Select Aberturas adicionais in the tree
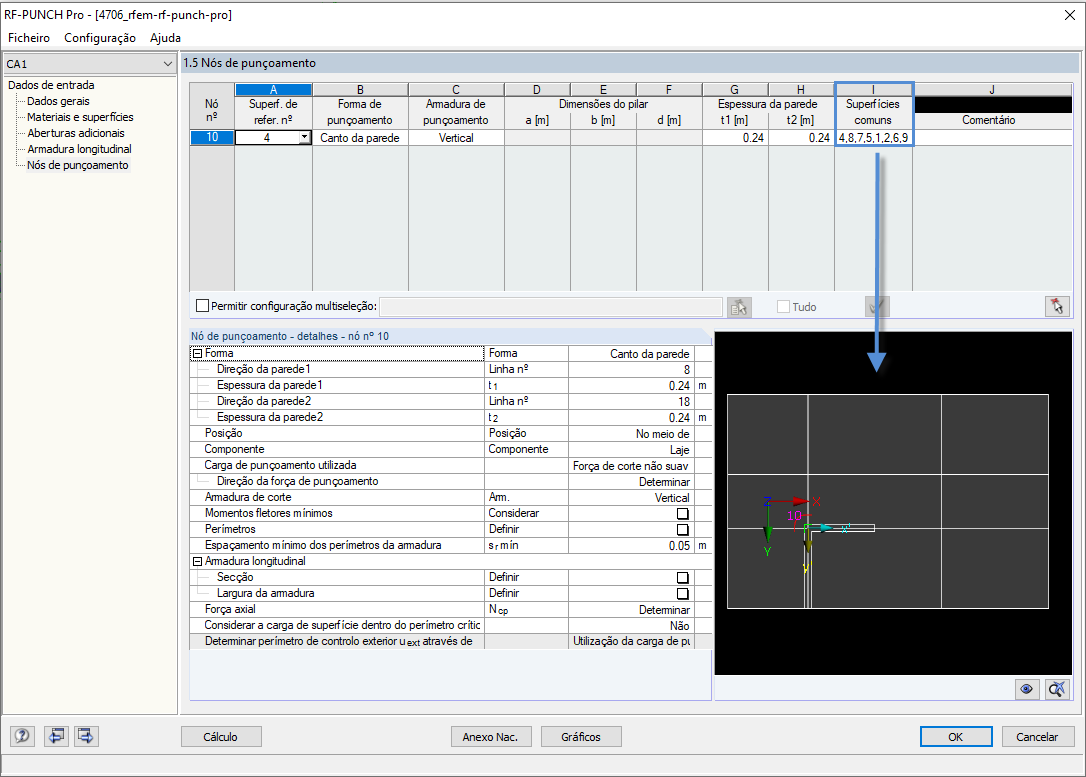The width and height of the screenshot is (1086, 777). coord(76,133)
